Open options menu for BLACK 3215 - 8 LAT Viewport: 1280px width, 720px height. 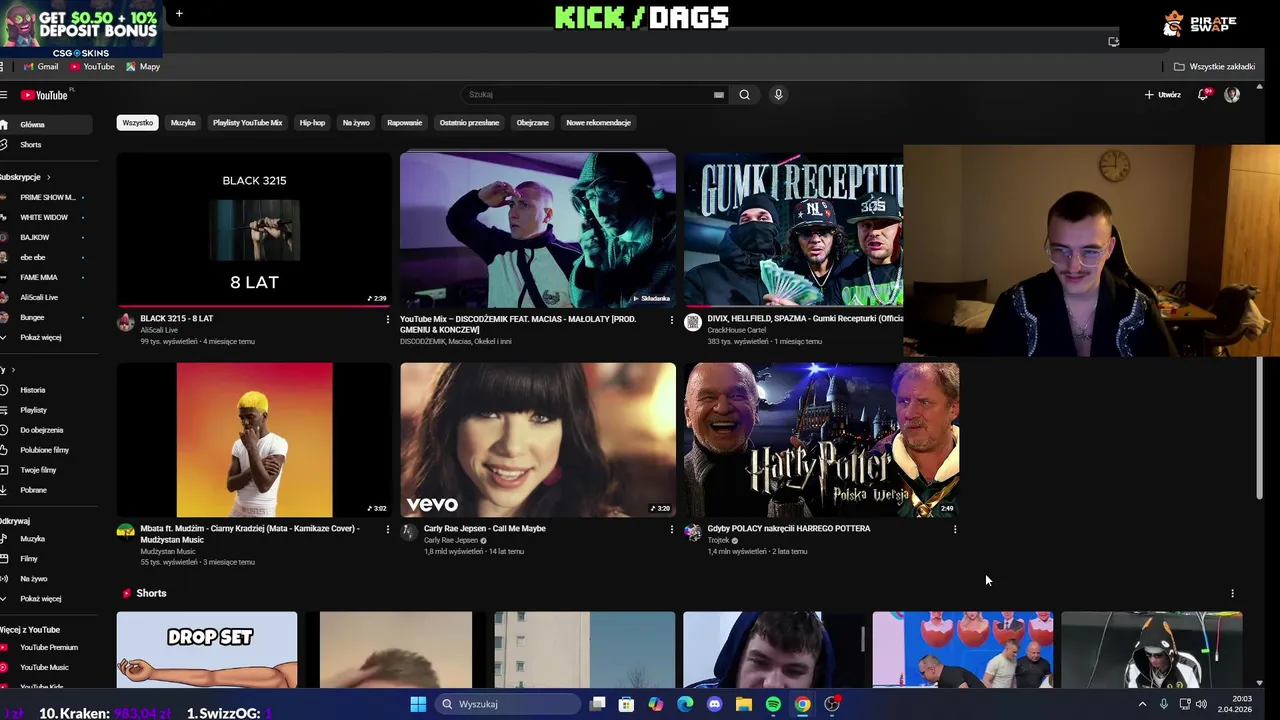(388, 320)
